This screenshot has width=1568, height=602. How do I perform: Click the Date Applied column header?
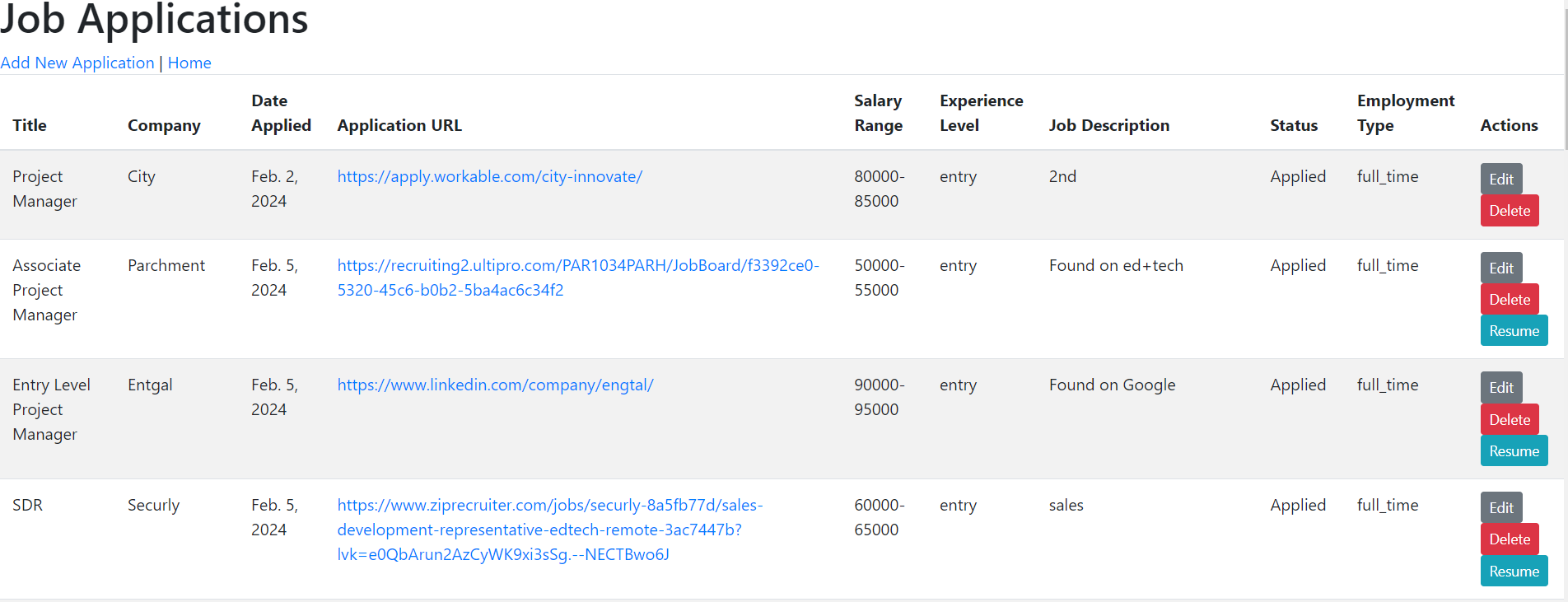[281, 113]
